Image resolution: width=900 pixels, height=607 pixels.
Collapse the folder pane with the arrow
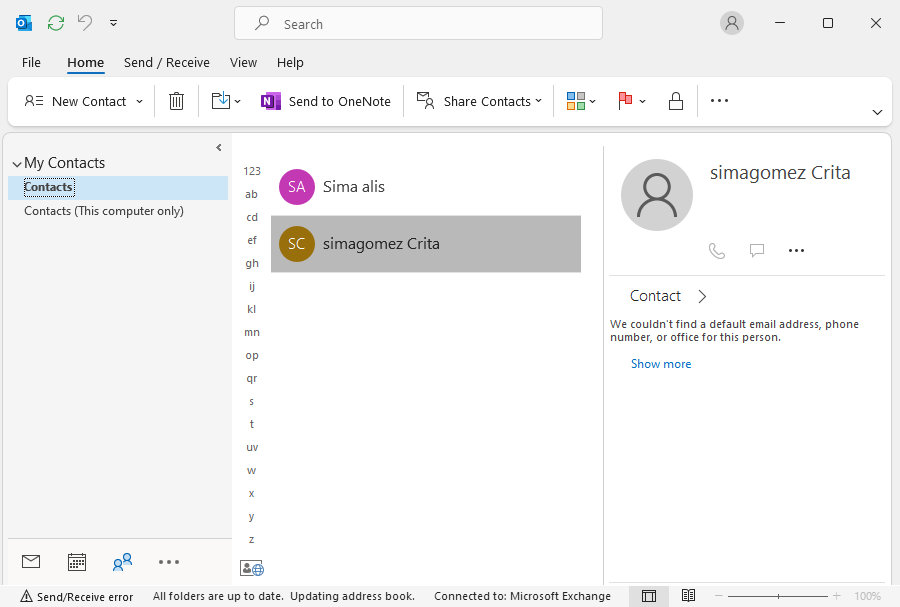point(219,147)
